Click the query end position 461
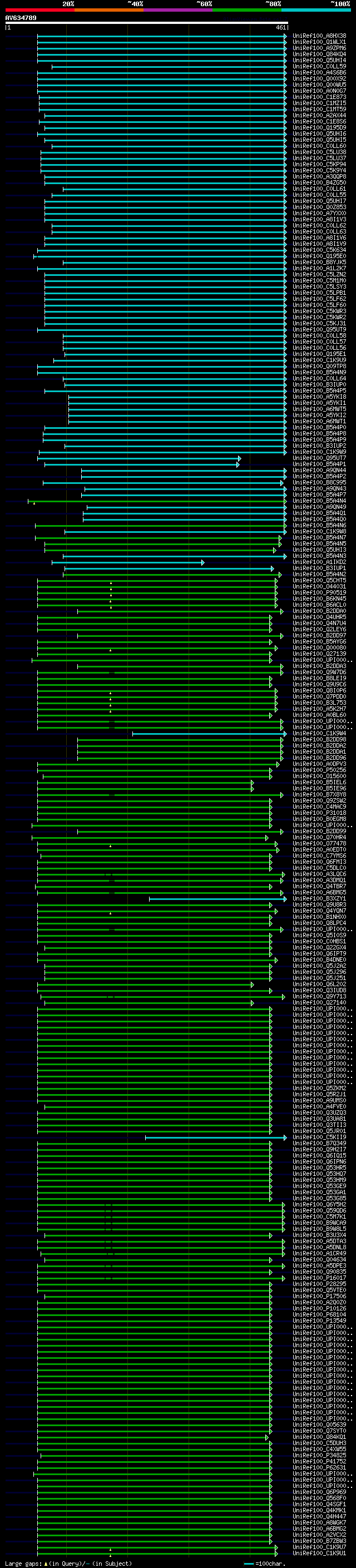The image size is (356, 1568). (x=280, y=27)
